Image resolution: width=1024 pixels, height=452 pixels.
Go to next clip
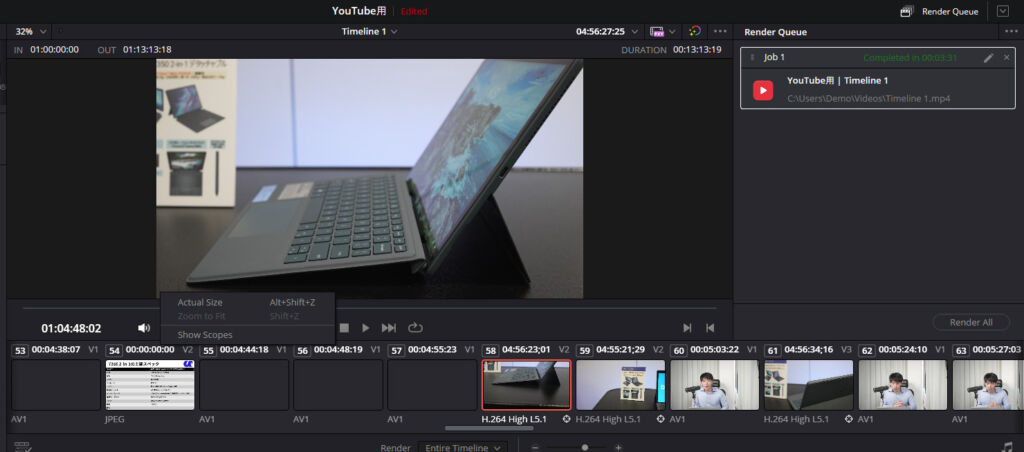(687, 328)
